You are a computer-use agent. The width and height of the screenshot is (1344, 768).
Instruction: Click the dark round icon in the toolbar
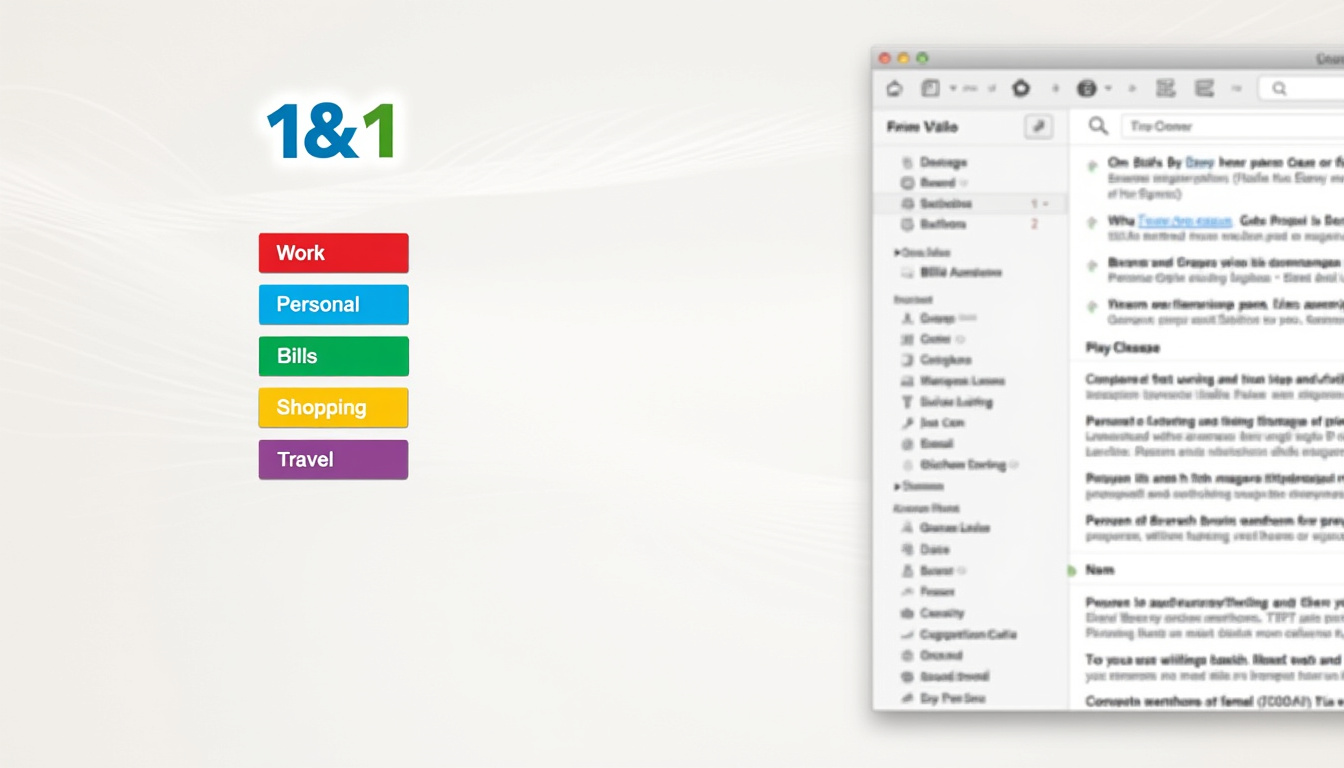(x=1087, y=89)
